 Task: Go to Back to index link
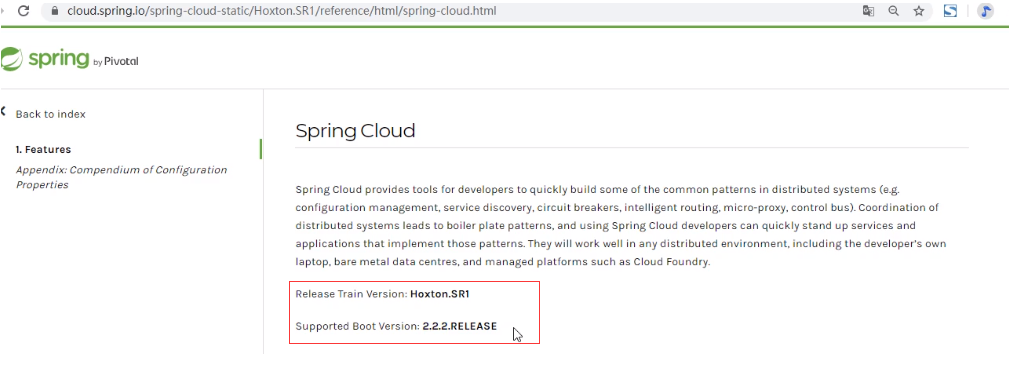pos(50,114)
